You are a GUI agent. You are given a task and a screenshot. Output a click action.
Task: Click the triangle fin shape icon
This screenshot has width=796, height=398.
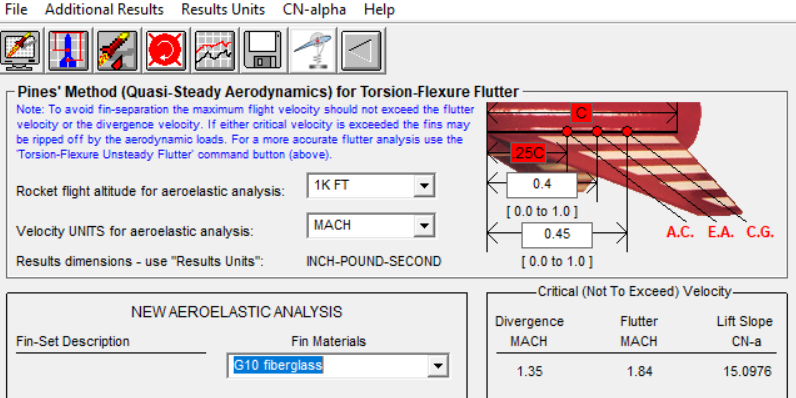361,51
